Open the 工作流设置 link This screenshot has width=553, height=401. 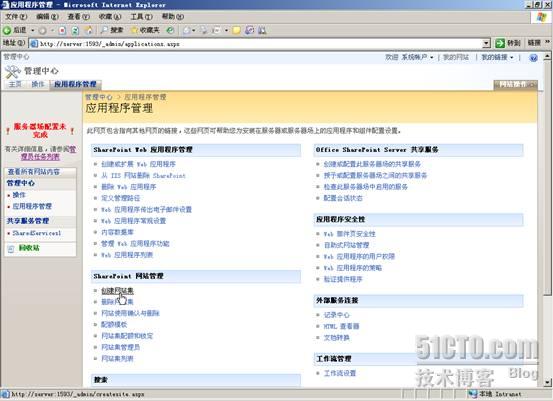[340, 373]
